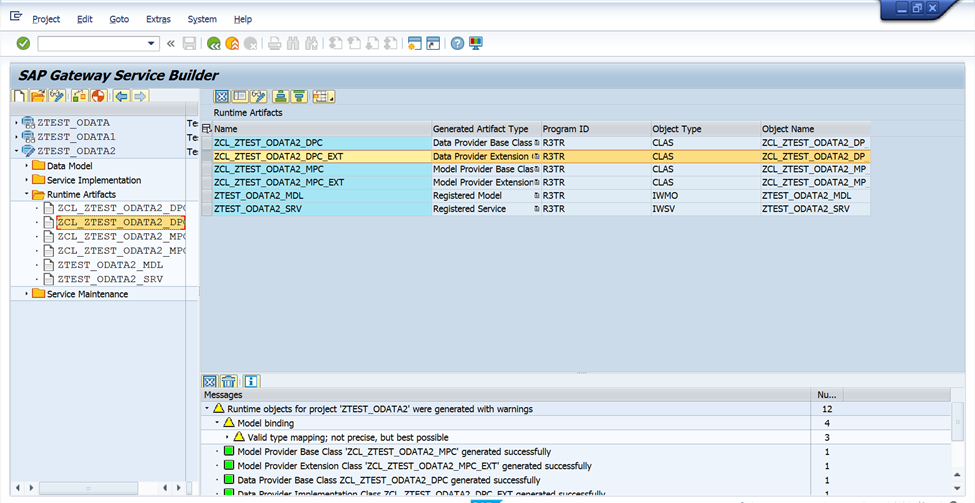Screen dimensions: 975x503
Task: Click ZCL_ZTEST_ODATA2_MPC table row name
Action: 269,169
